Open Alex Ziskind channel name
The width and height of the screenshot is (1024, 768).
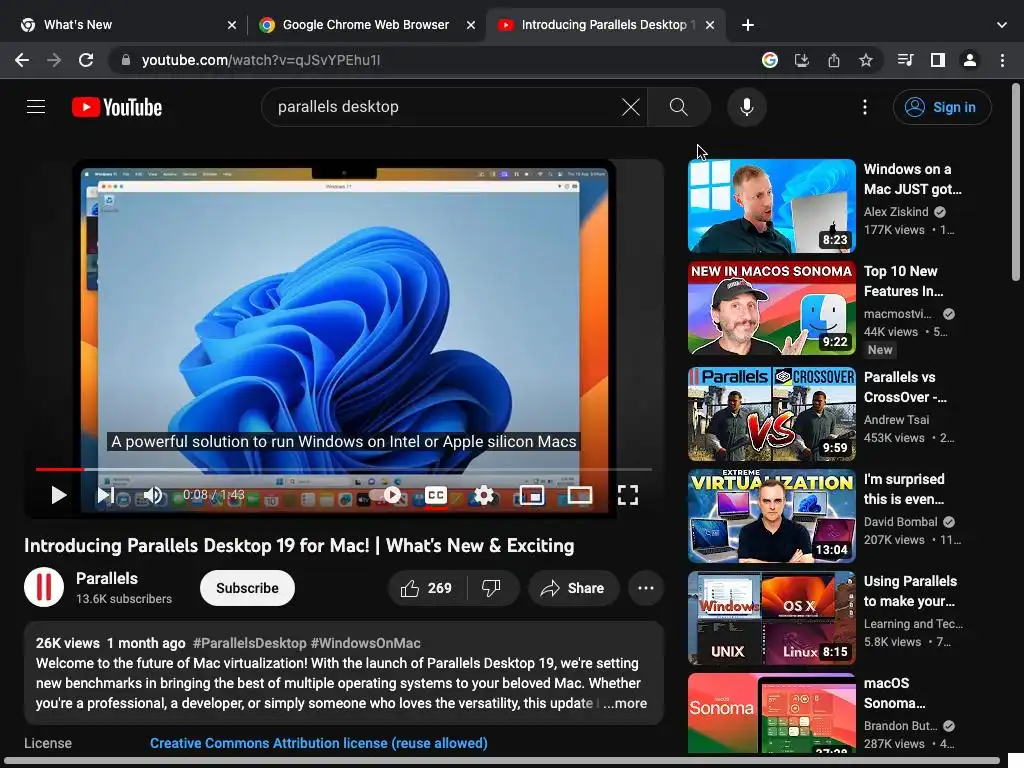pyautogui.click(x=896, y=212)
